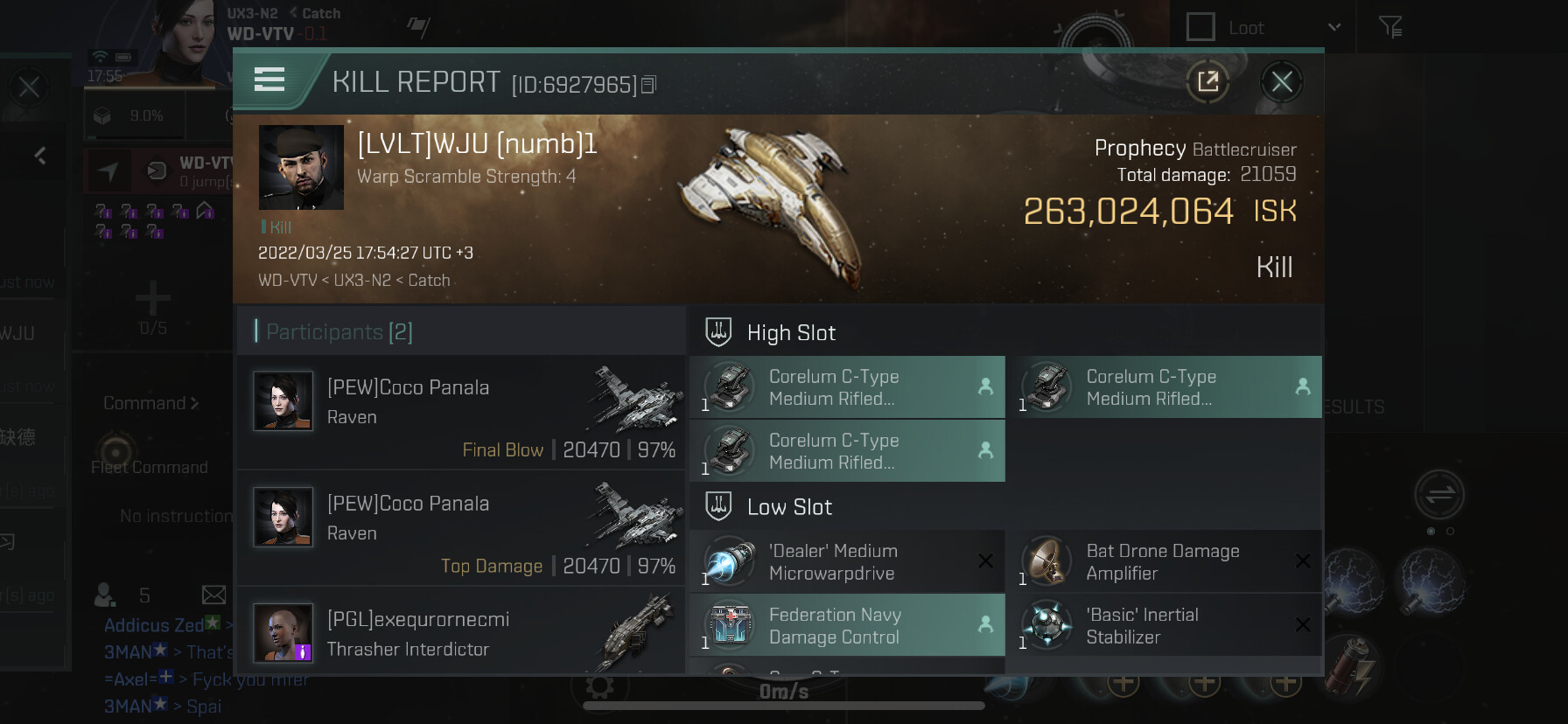Select the Federation Navy Damage Control module
Viewport: 1568px width, 724px height.
pos(847,626)
